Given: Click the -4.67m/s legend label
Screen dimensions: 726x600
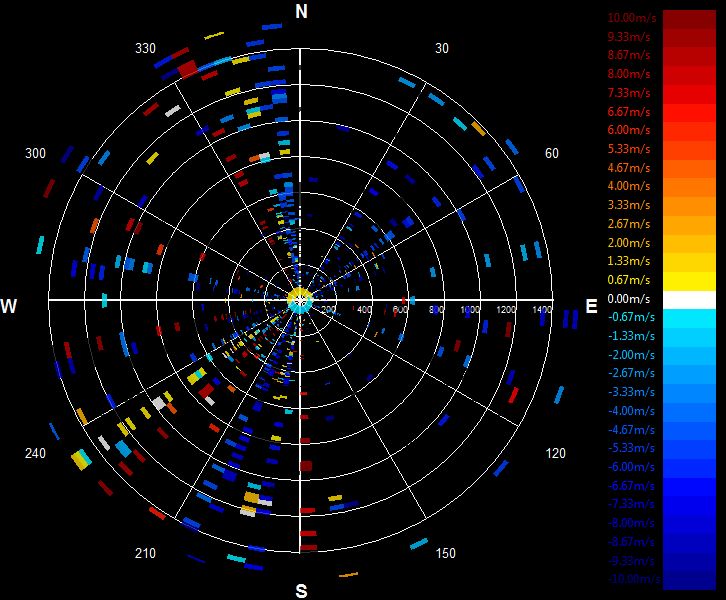Looking at the screenshot, I should pos(631,430).
